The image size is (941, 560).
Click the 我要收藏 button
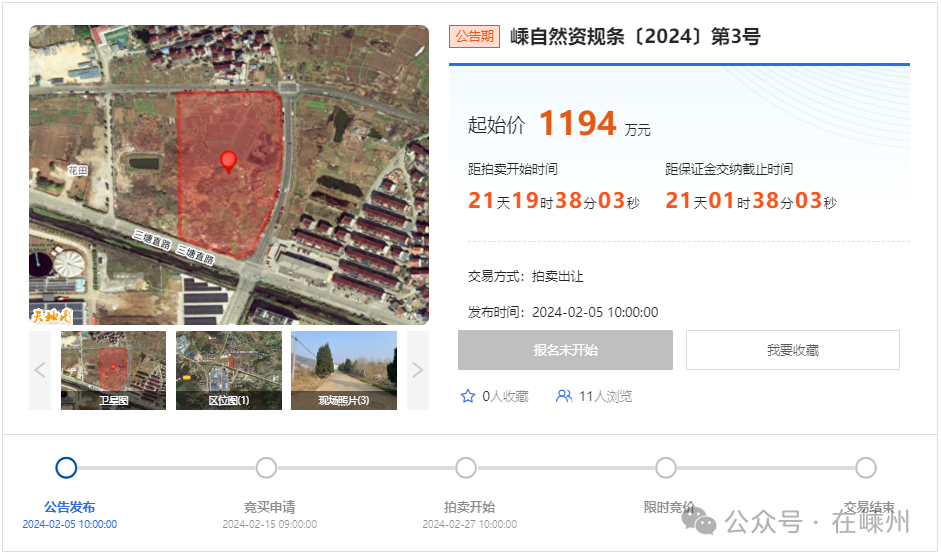click(x=793, y=350)
